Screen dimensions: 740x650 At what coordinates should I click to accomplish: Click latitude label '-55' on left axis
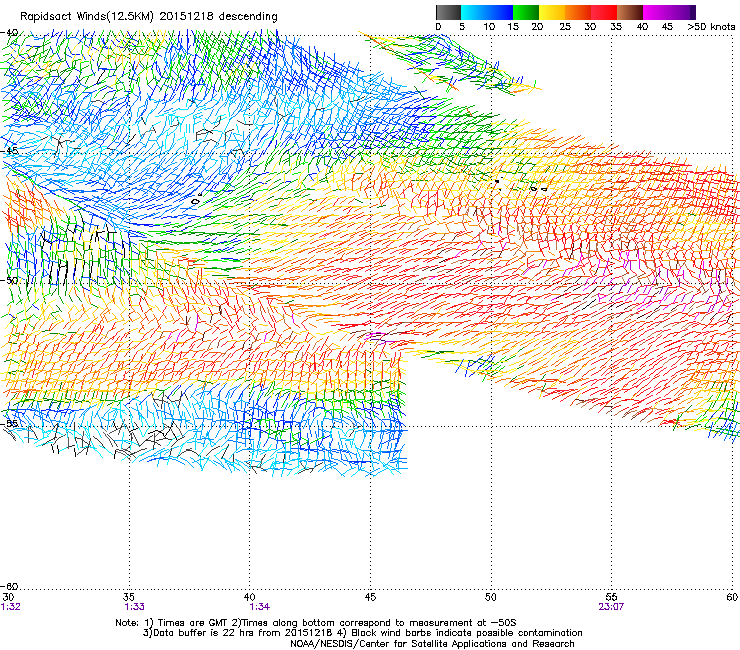coord(9,423)
